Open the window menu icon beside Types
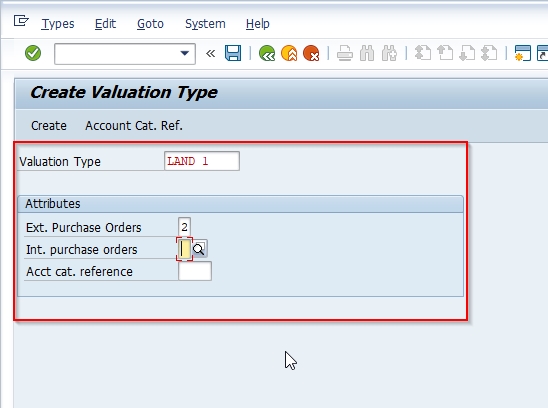Screen dimensions: 548x408 tap(21, 21)
